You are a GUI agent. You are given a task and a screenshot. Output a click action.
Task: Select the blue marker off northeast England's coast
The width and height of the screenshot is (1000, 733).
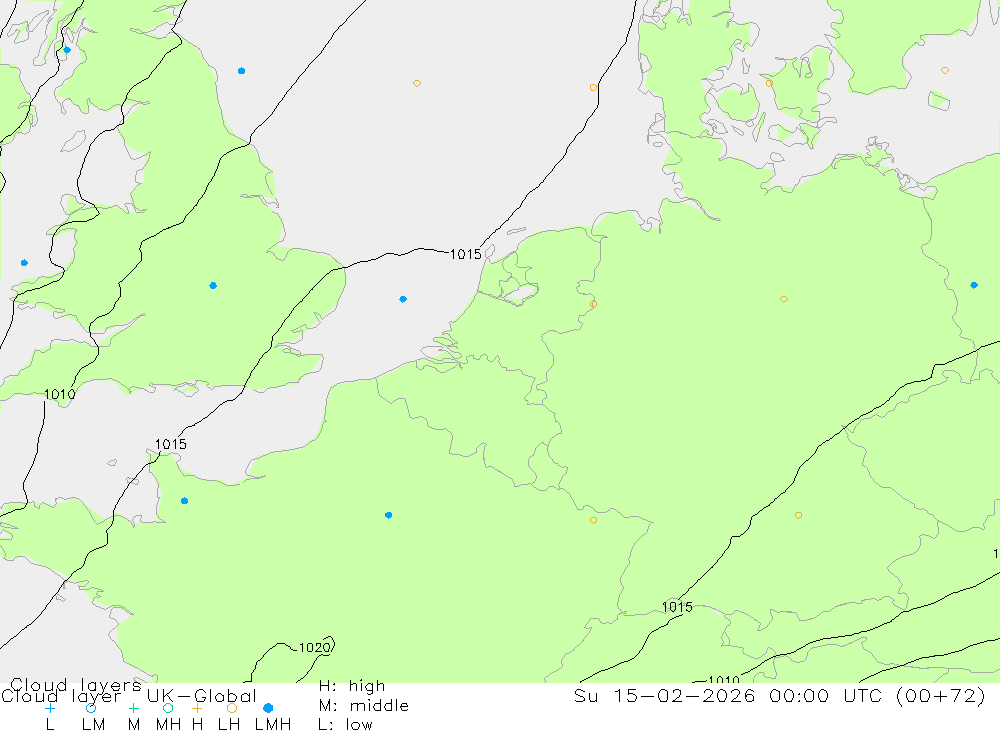pos(242,71)
